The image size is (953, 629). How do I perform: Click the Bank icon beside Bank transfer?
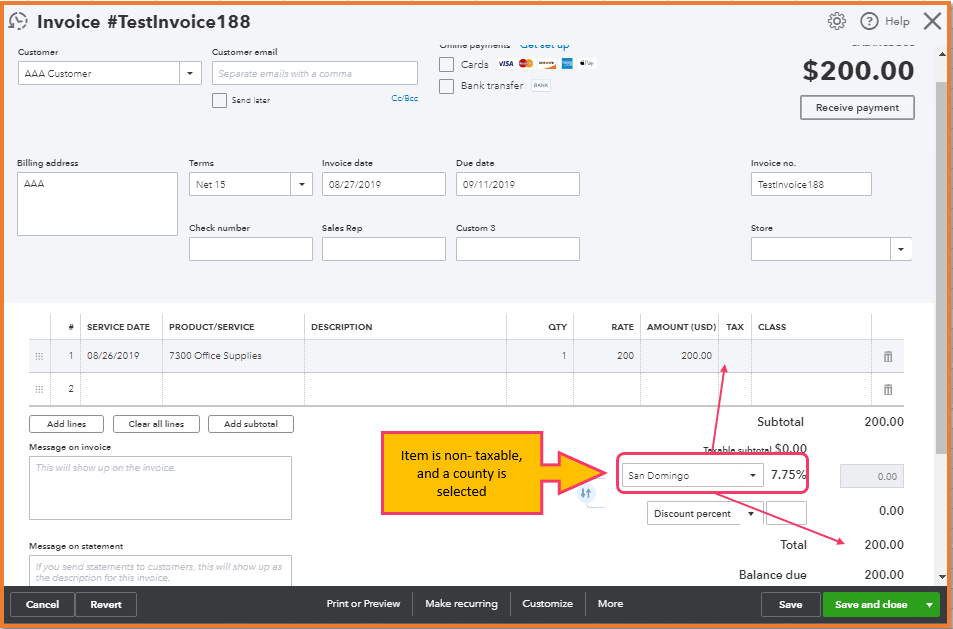(x=541, y=86)
